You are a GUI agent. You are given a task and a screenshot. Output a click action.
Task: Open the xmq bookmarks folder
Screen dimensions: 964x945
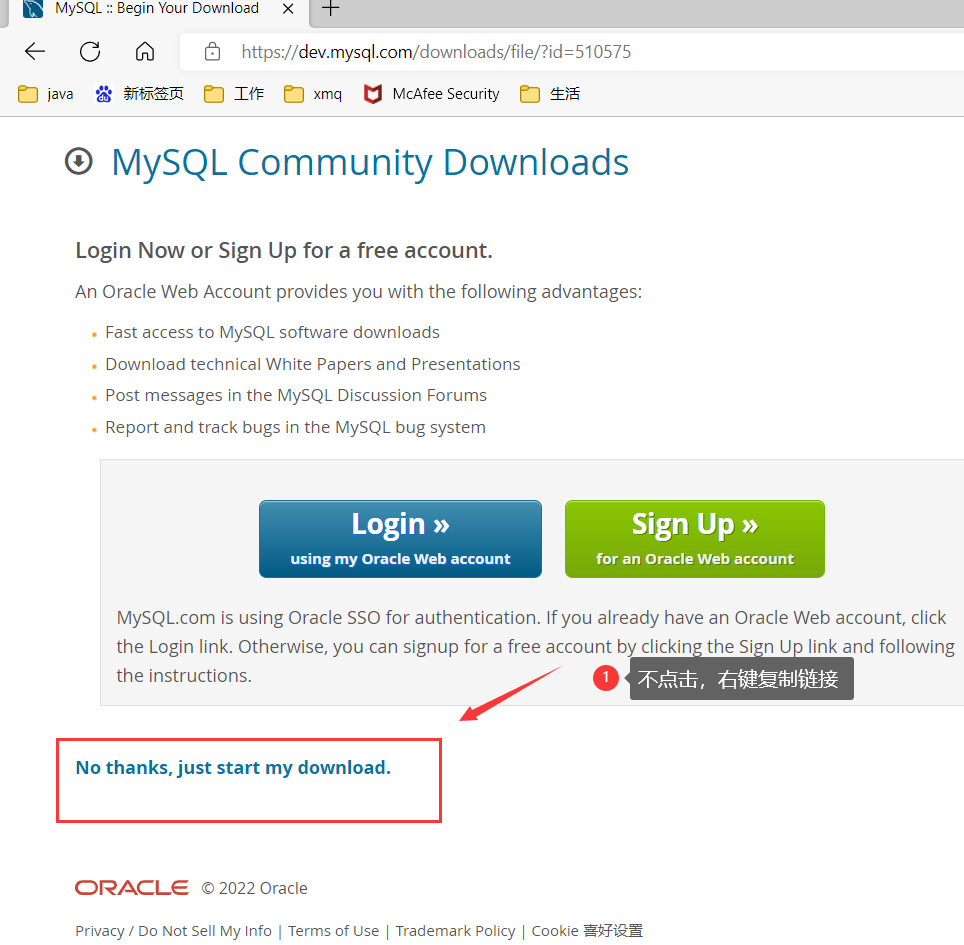[312, 94]
